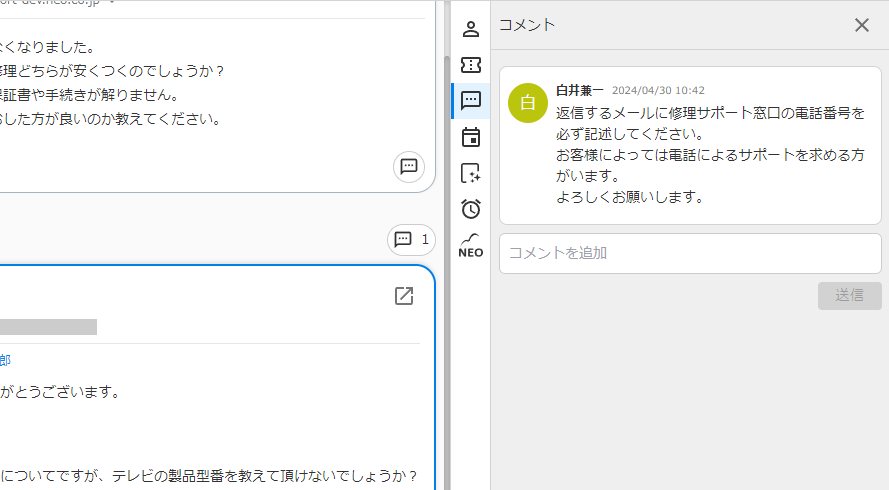This screenshot has height=490, width=889.
Task: Open the calendar icon in sidebar
Action: pos(471,137)
